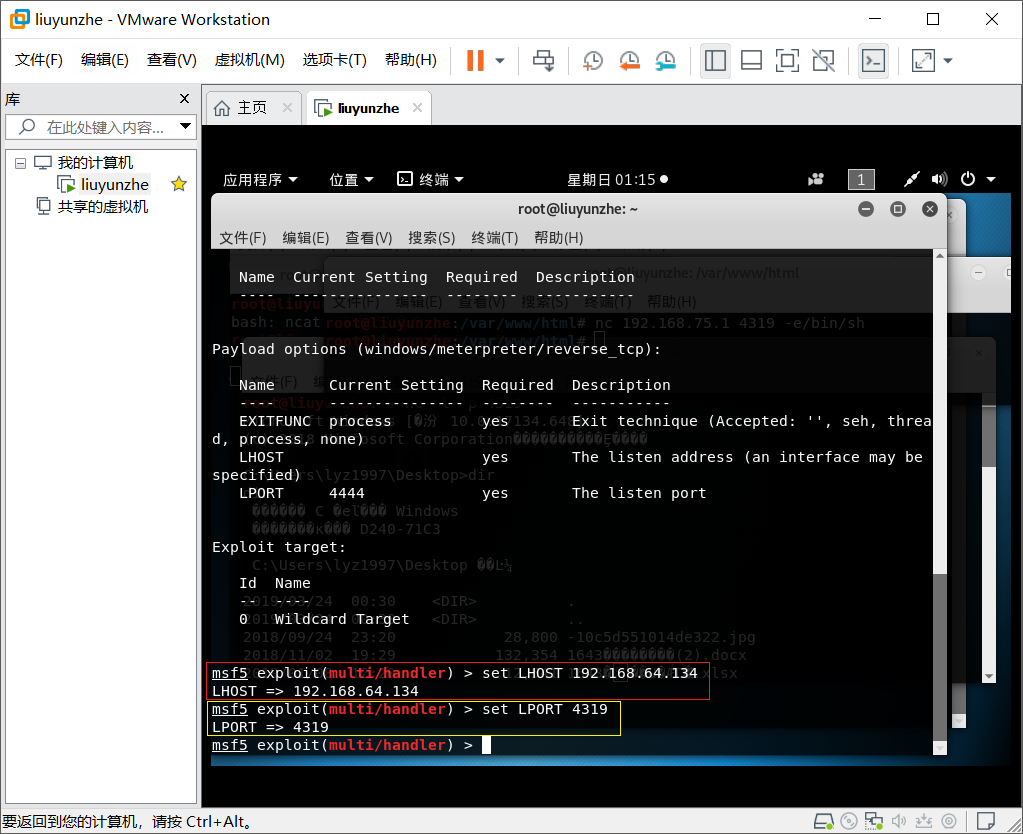
Task: Close the liuyunzhe tab
Action: pos(418,108)
